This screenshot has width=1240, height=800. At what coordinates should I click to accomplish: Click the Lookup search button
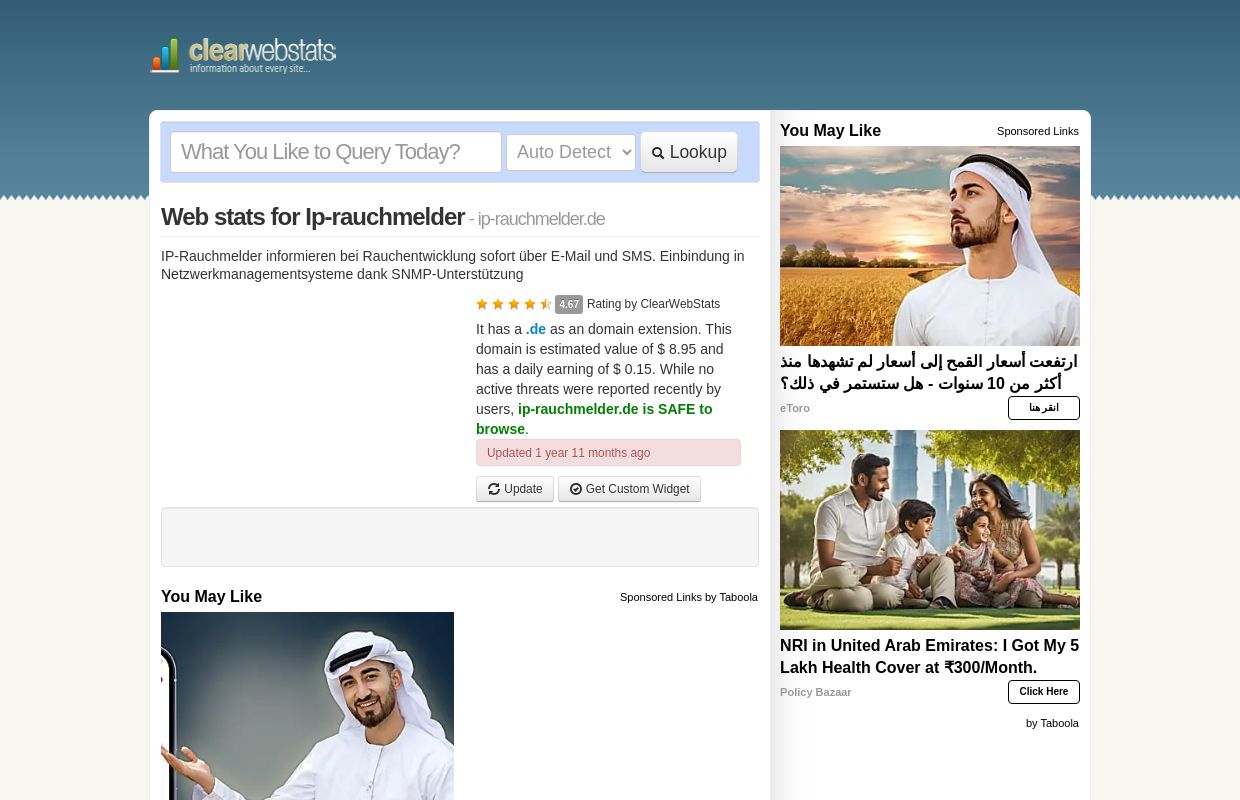(689, 152)
